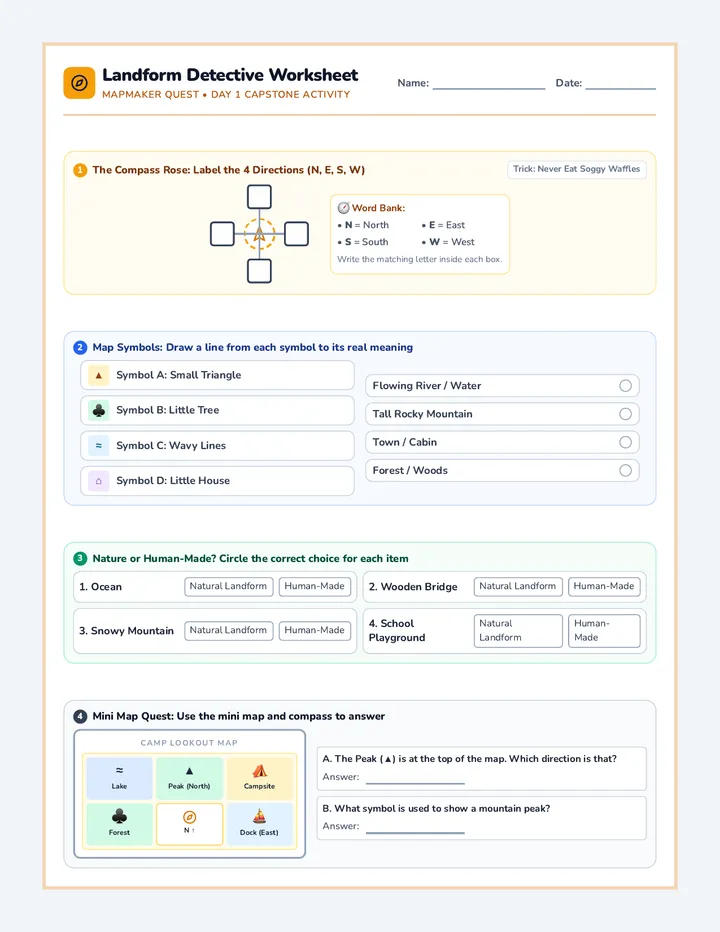This screenshot has width=720, height=932.
Task: Click the section 2 blue number badge
Action: click(80, 348)
